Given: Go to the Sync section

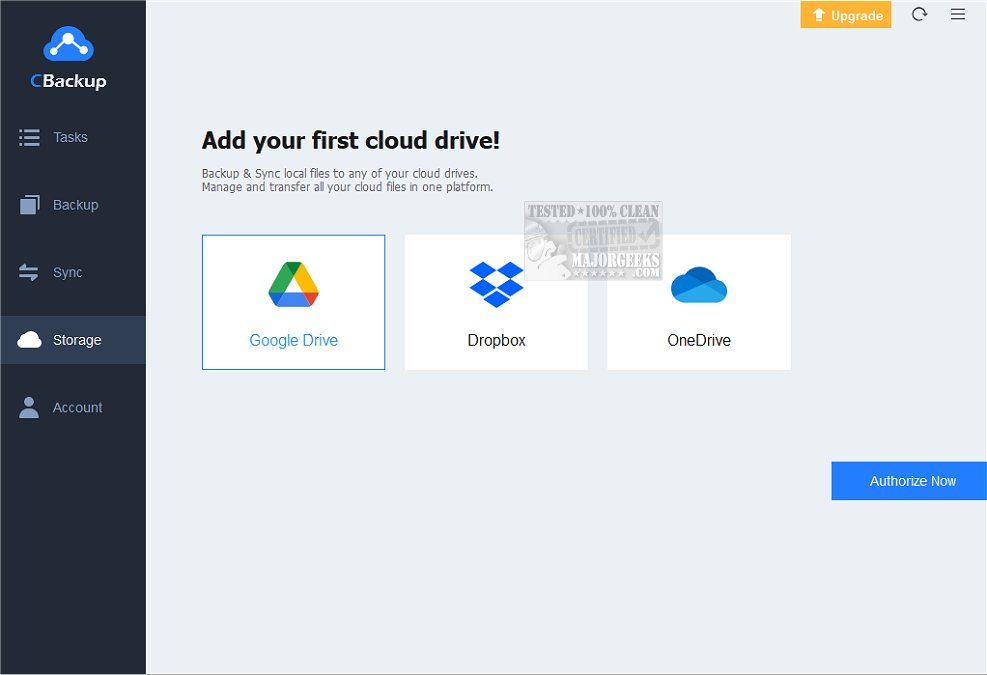Looking at the screenshot, I should 73,272.
